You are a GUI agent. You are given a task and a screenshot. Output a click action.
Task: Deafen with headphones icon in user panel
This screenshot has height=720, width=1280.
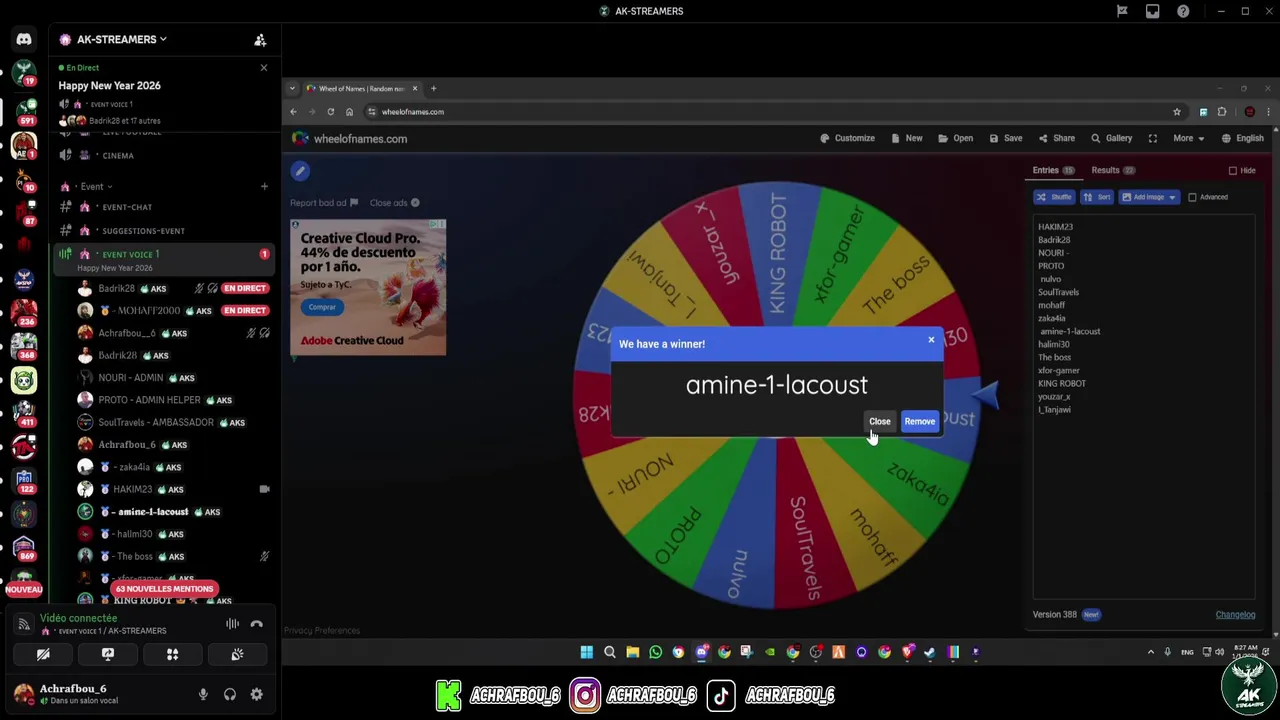pos(230,695)
